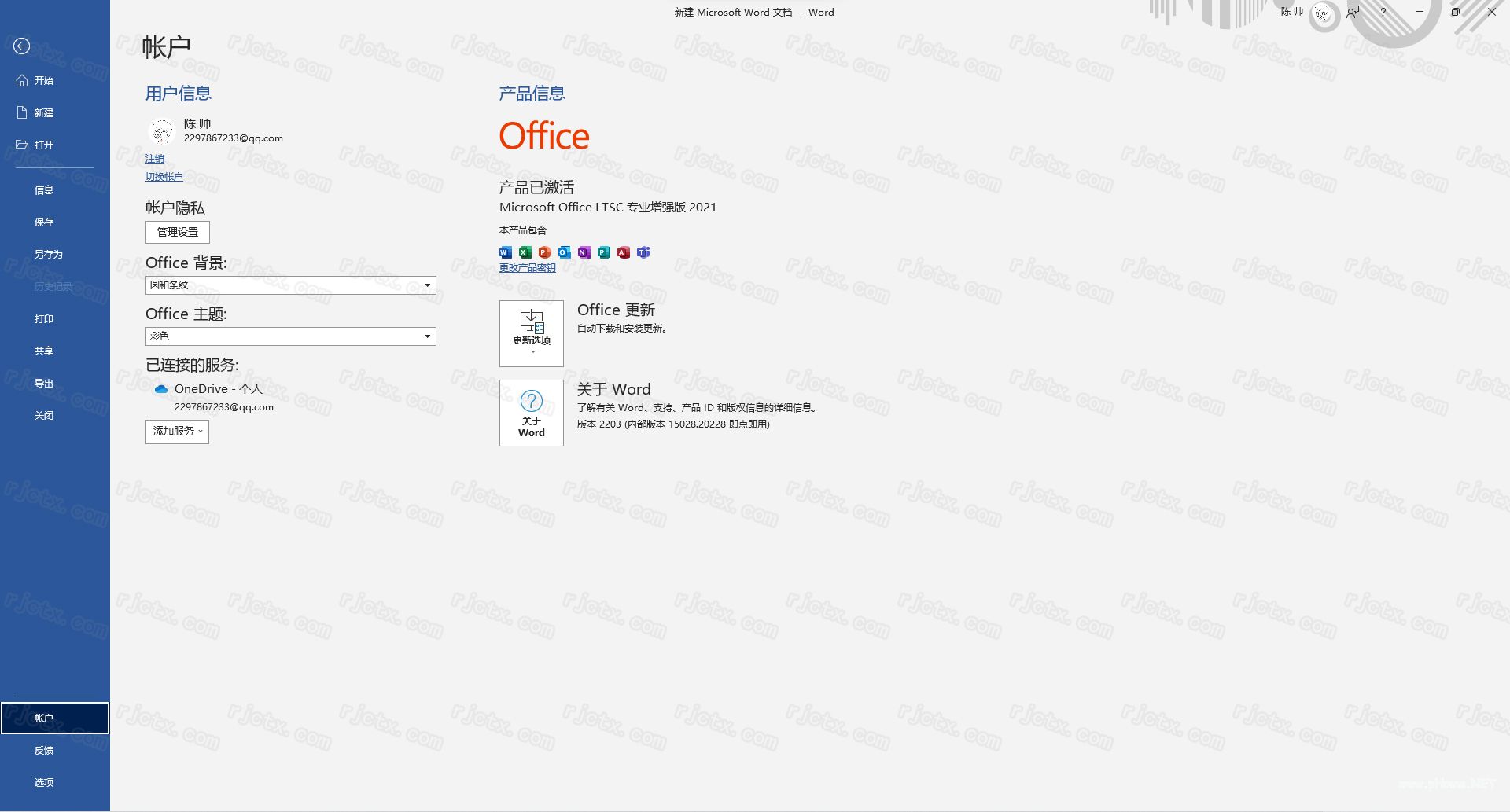The width and height of the screenshot is (1510, 812).
Task: Select the Teams icon at the row end
Action: click(643, 252)
